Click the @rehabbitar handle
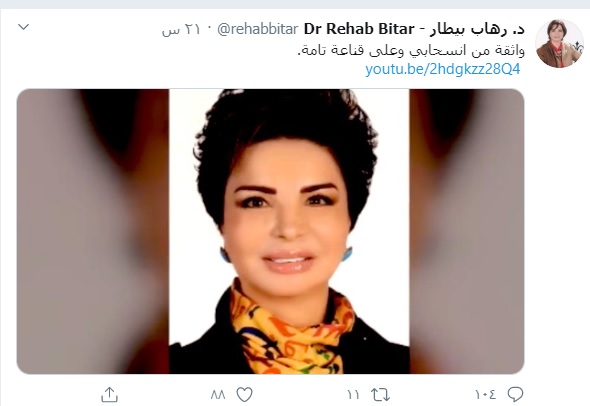The width and height of the screenshot is (590, 406). [258, 29]
